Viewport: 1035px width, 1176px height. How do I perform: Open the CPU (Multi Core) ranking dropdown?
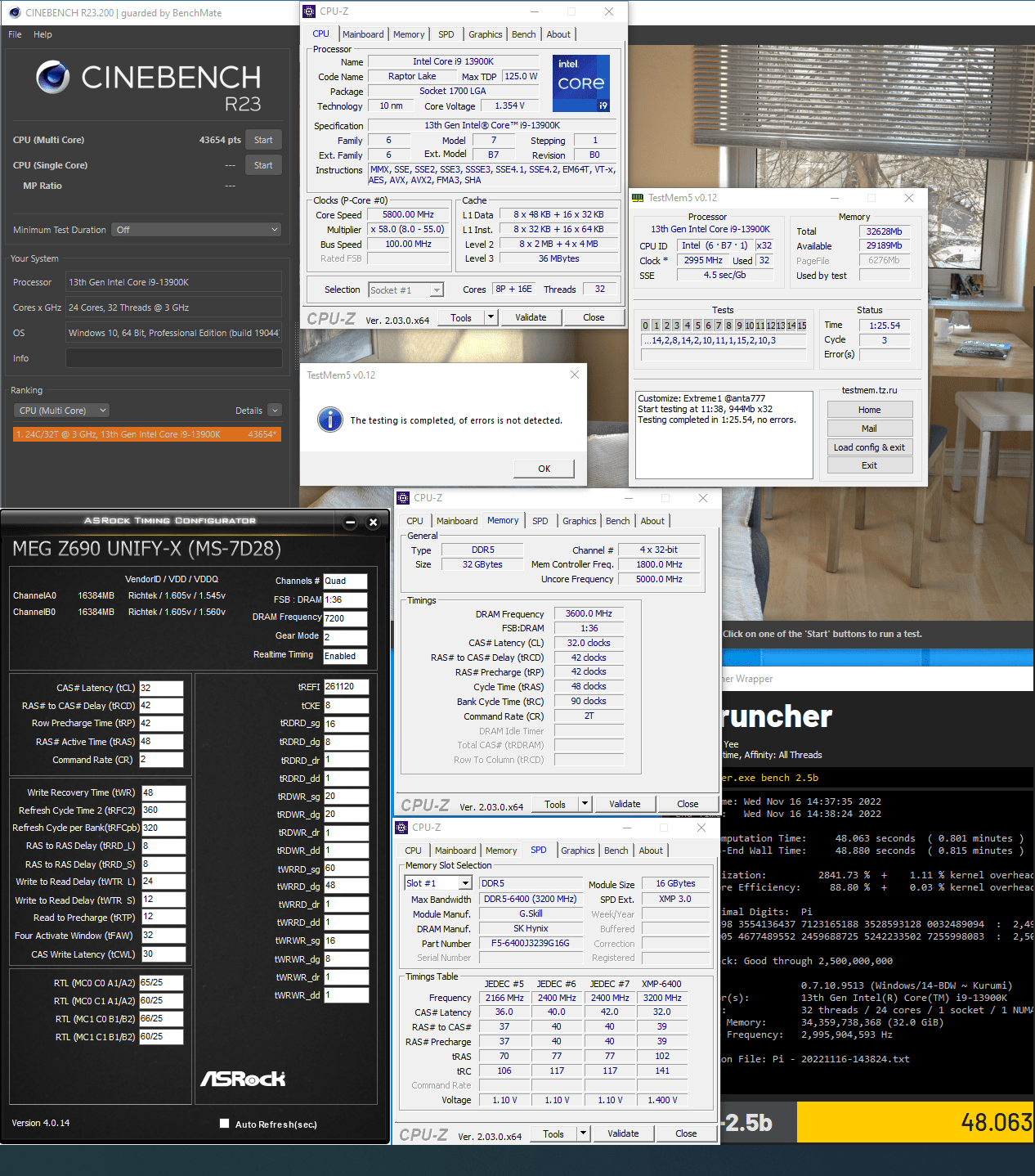click(x=61, y=411)
